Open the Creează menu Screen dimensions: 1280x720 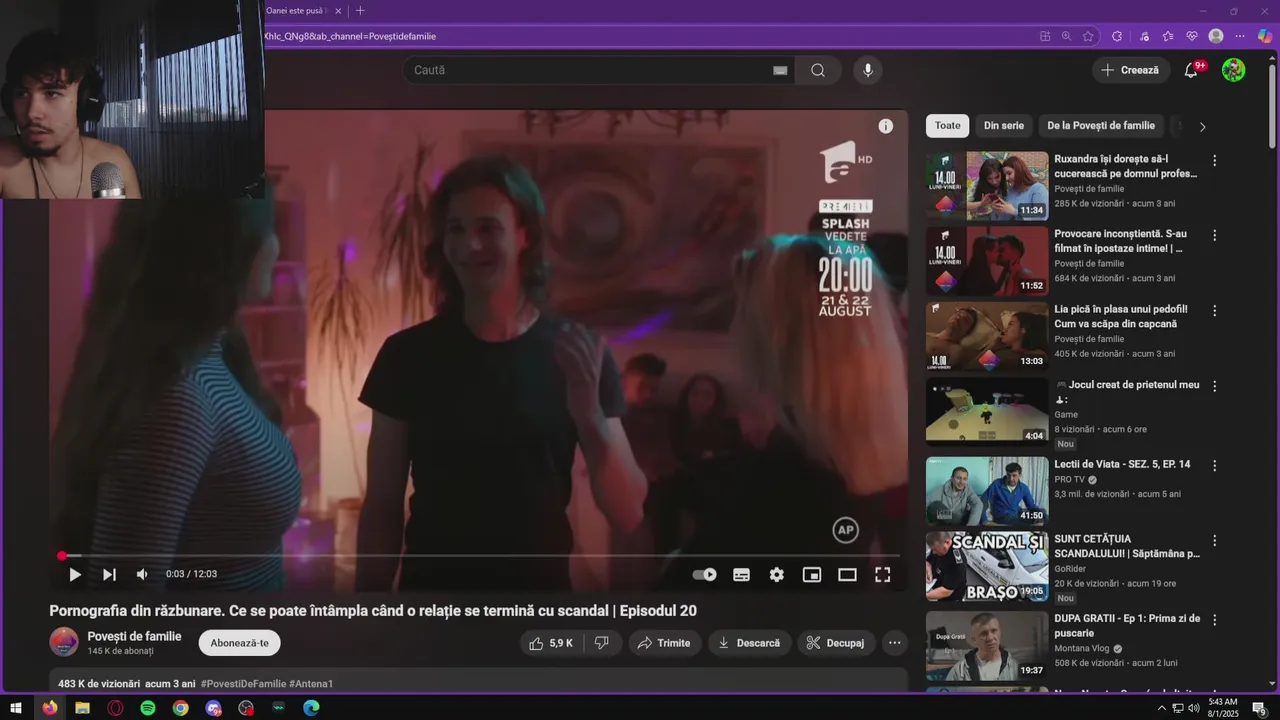[1131, 70]
